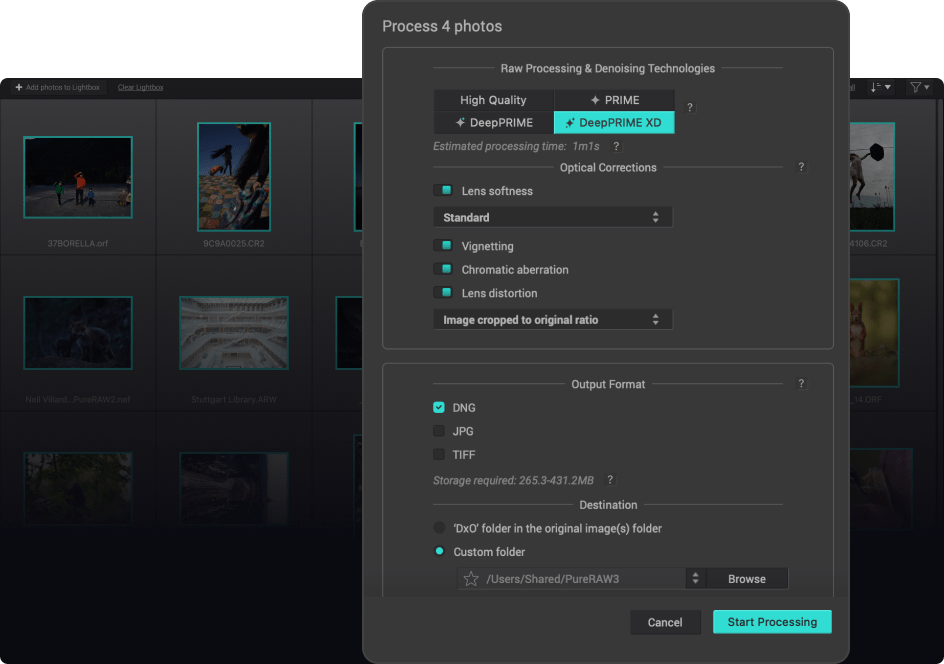Toggle the Chromatic aberration switch
The height and width of the screenshot is (664, 944).
444,269
